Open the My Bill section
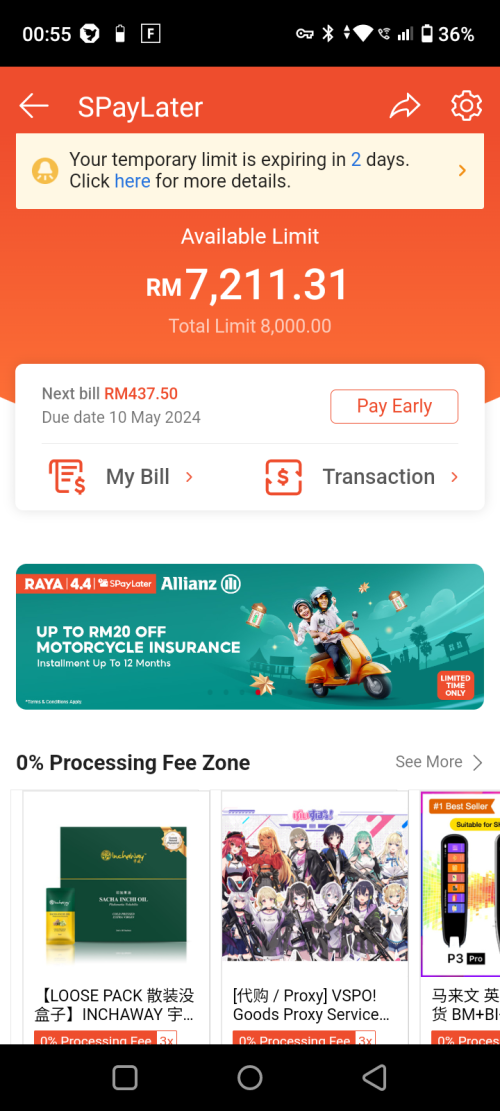This screenshot has width=500, height=1111. pyautogui.click(x=121, y=477)
